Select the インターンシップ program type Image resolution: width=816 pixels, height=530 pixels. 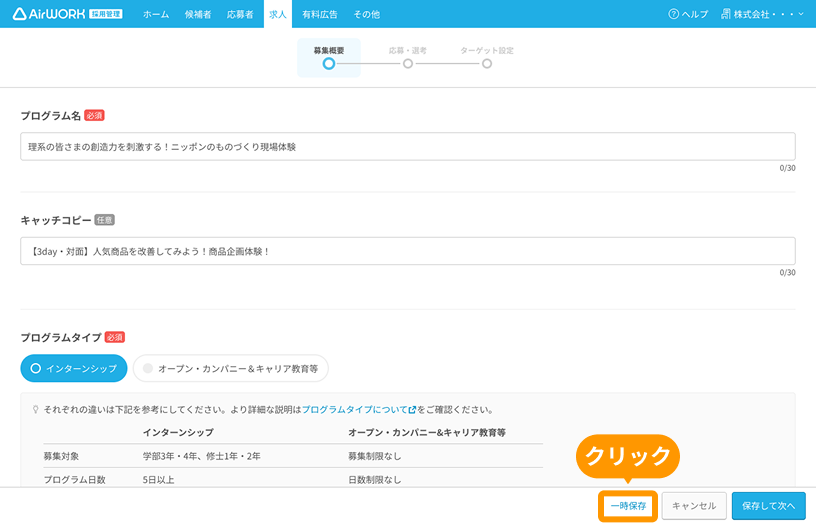point(74,368)
